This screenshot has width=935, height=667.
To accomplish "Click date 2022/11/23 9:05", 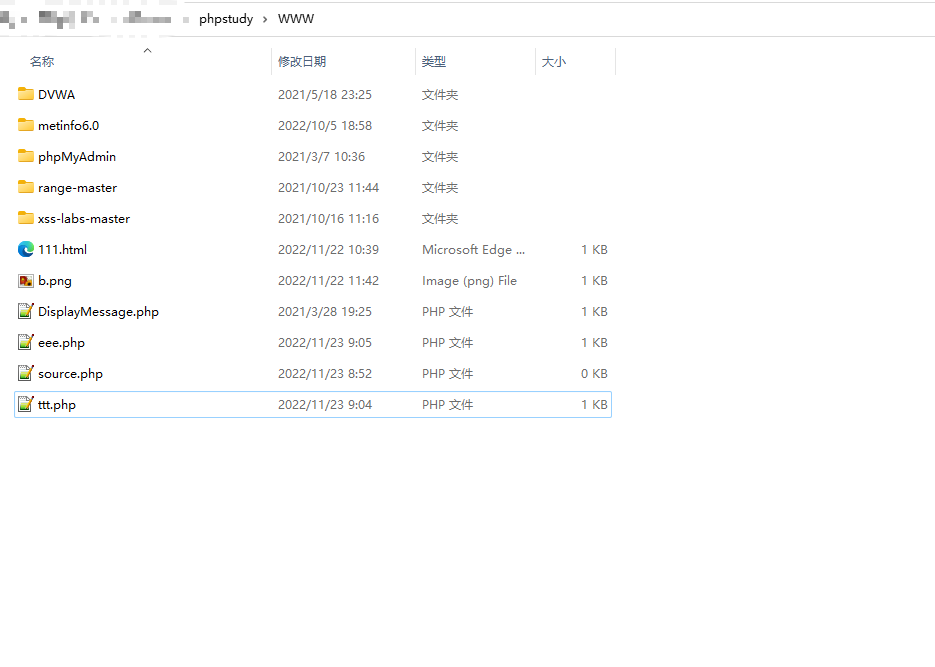I will pyautogui.click(x=324, y=343).
